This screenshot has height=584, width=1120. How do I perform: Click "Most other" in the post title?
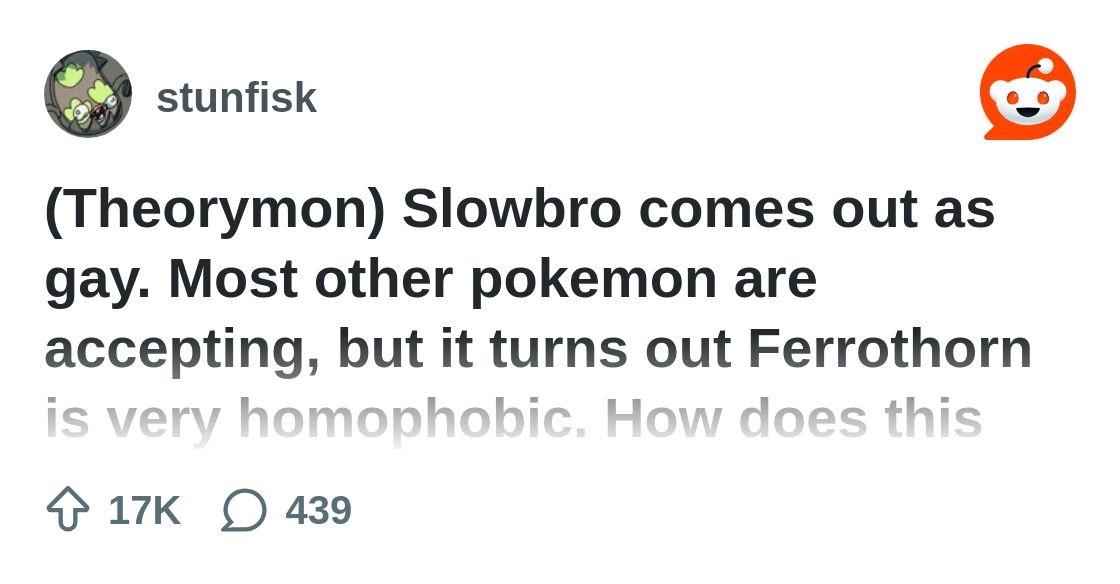coord(310,279)
